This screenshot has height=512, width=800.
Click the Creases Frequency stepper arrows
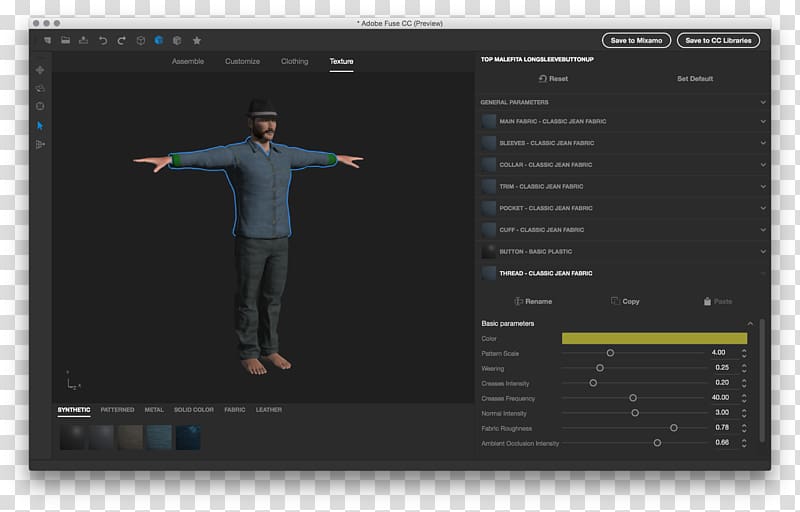coord(744,398)
